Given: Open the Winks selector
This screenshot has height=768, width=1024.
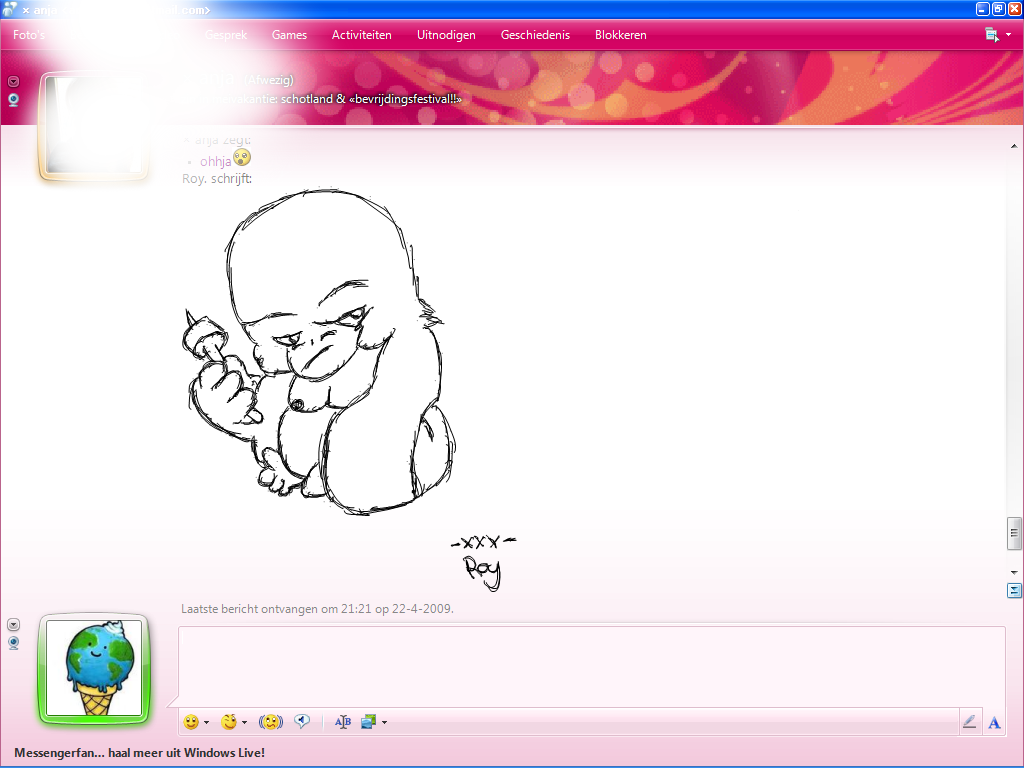Looking at the screenshot, I should pyautogui.click(x=228, y=721).
